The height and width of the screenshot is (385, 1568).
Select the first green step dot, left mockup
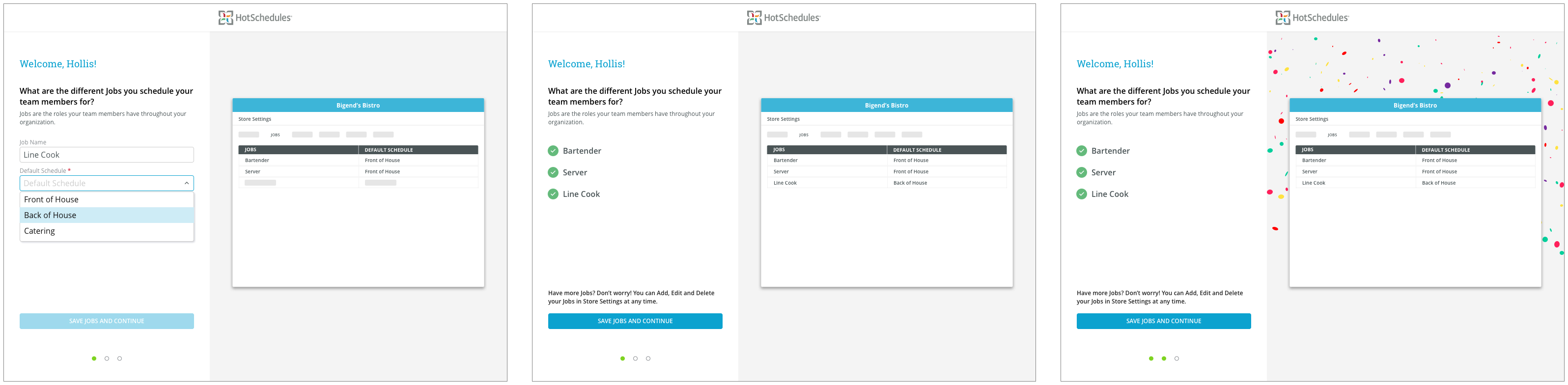coord(94,358)
